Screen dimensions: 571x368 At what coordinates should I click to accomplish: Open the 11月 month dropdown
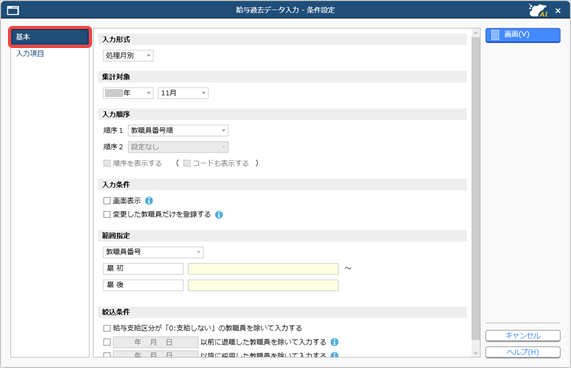[x=183, y=93]
